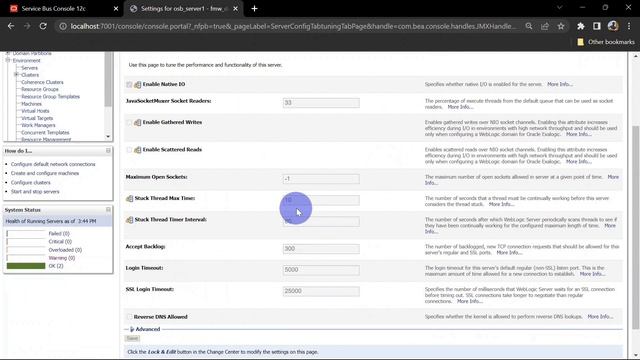Toggle the Enable Gathered Writes checkbox
640x360 pixels.
point(129,122)
